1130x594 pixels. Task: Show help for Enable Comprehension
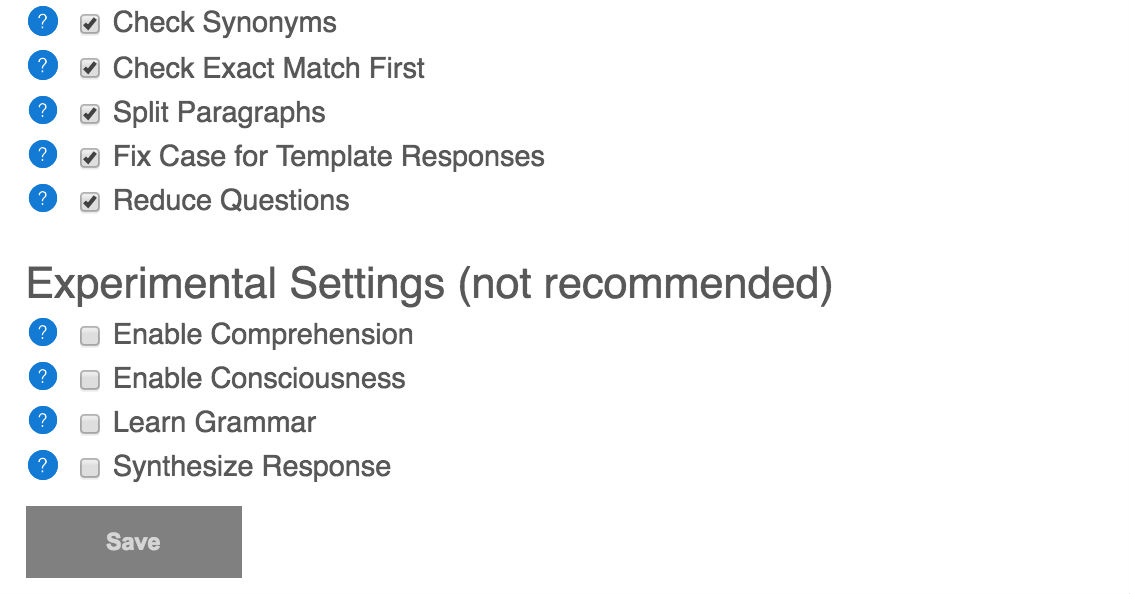42,332
